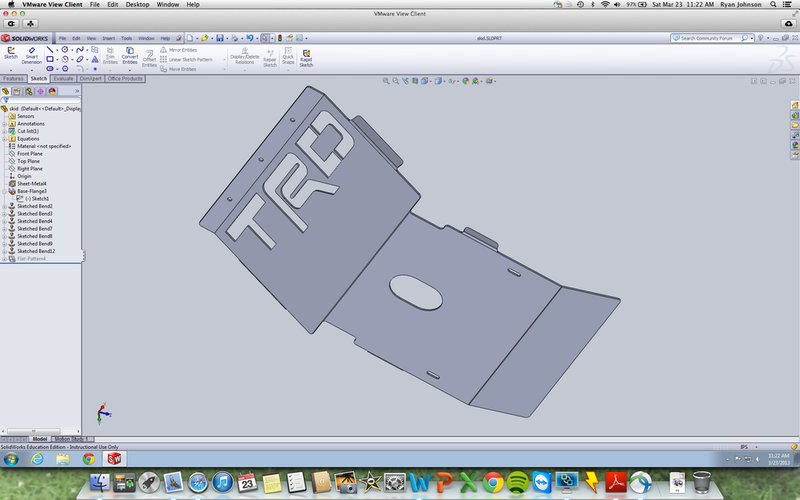Open Google Chrome in Windows taskbar

89,459
